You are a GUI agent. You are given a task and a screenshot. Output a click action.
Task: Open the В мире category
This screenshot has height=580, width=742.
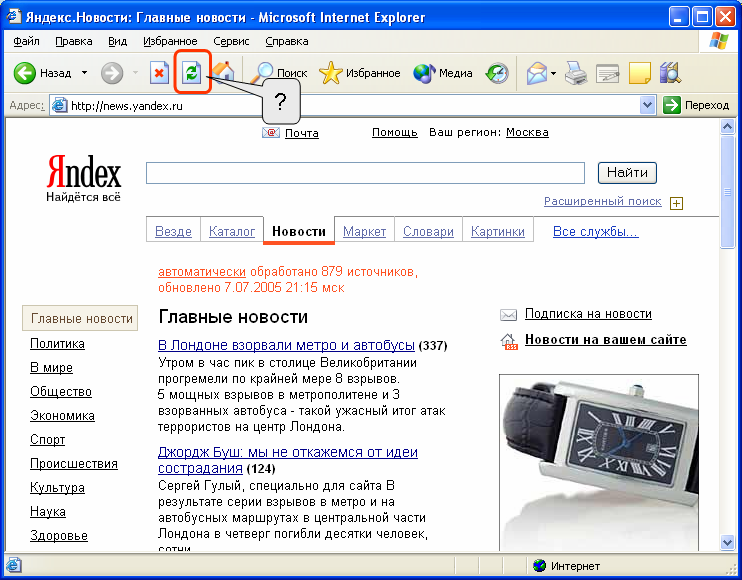(51, 368)
